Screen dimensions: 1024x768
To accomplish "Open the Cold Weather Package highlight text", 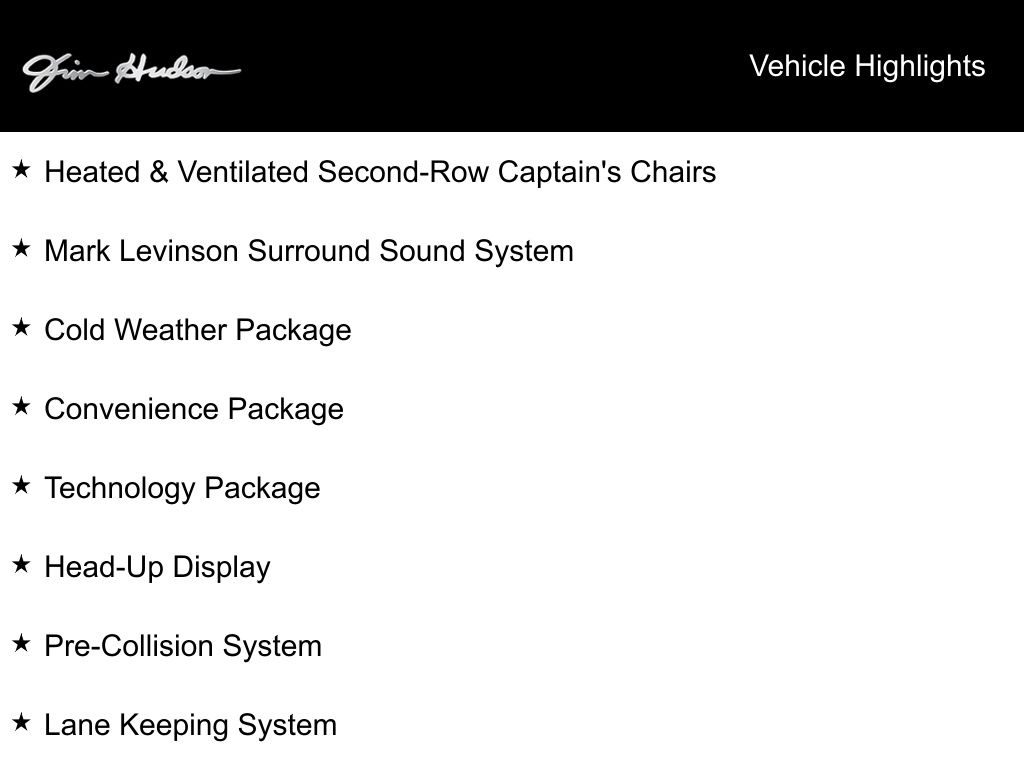I will [198, 330].
